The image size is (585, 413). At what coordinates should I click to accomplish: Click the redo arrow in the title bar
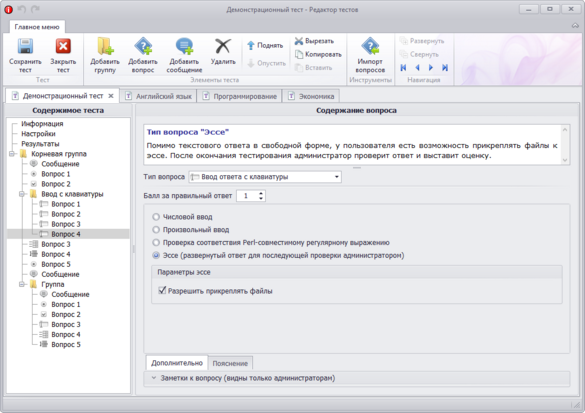[x=35, y=9]
